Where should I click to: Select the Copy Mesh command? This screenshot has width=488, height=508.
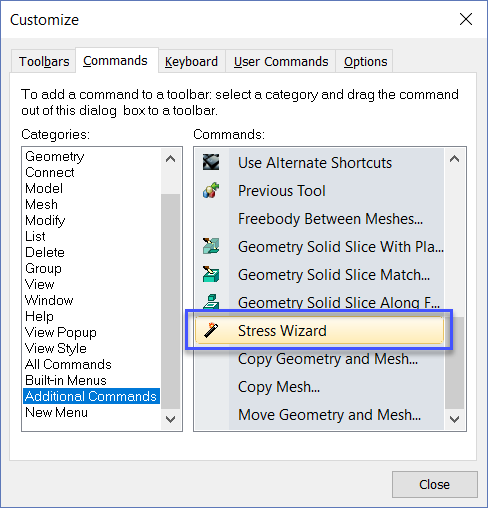point(319,387)
